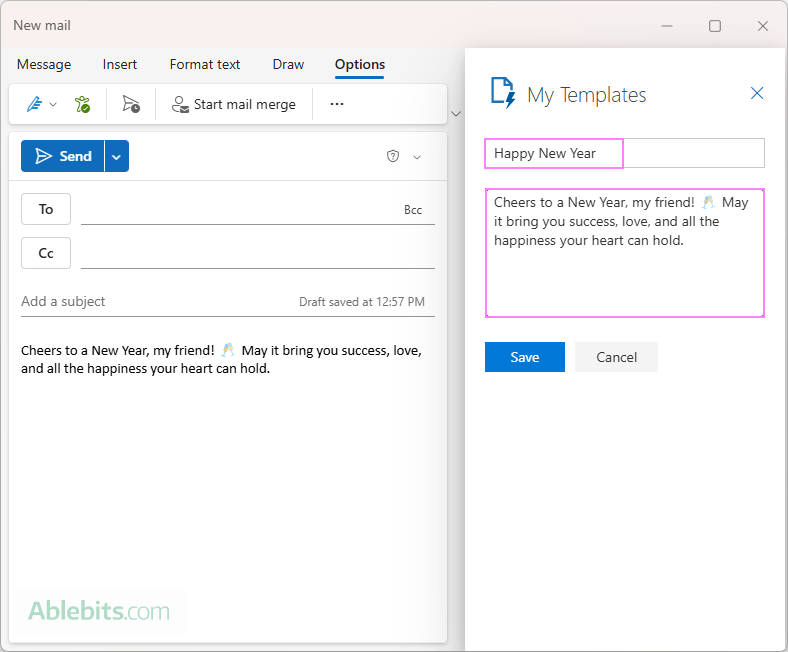Click the signature pen icon in toolbar
The width and height of the screenshot is (788, 652).
[33, 104]
